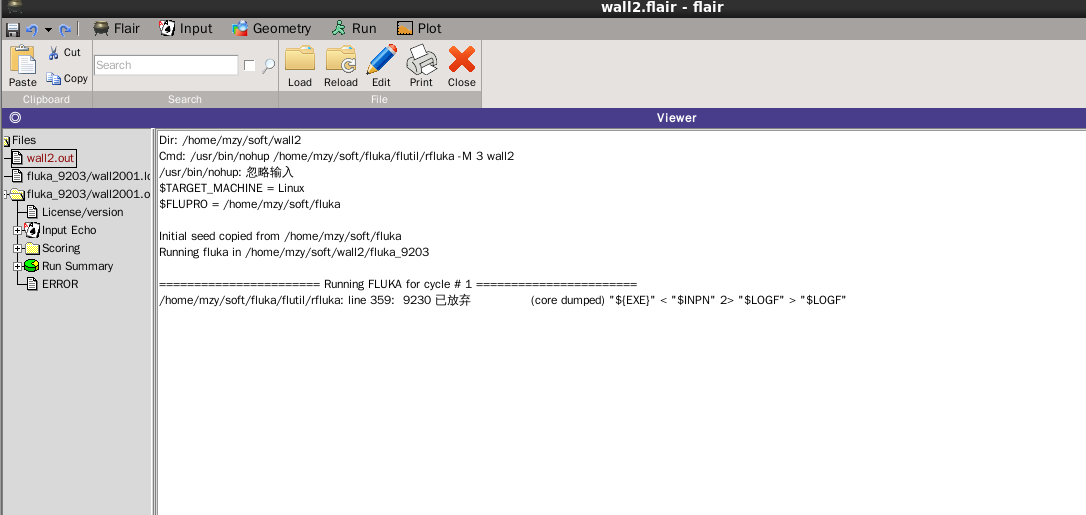Open License/version tree item

point(82,212)
